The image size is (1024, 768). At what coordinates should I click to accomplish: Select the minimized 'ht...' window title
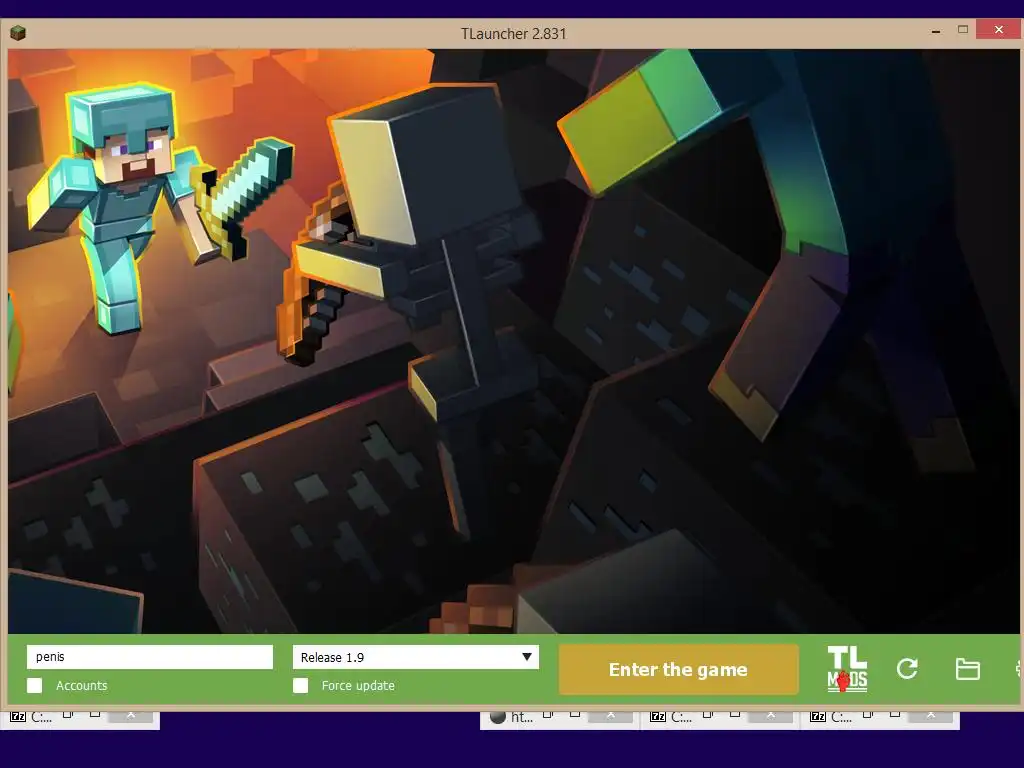pos(522,717)
